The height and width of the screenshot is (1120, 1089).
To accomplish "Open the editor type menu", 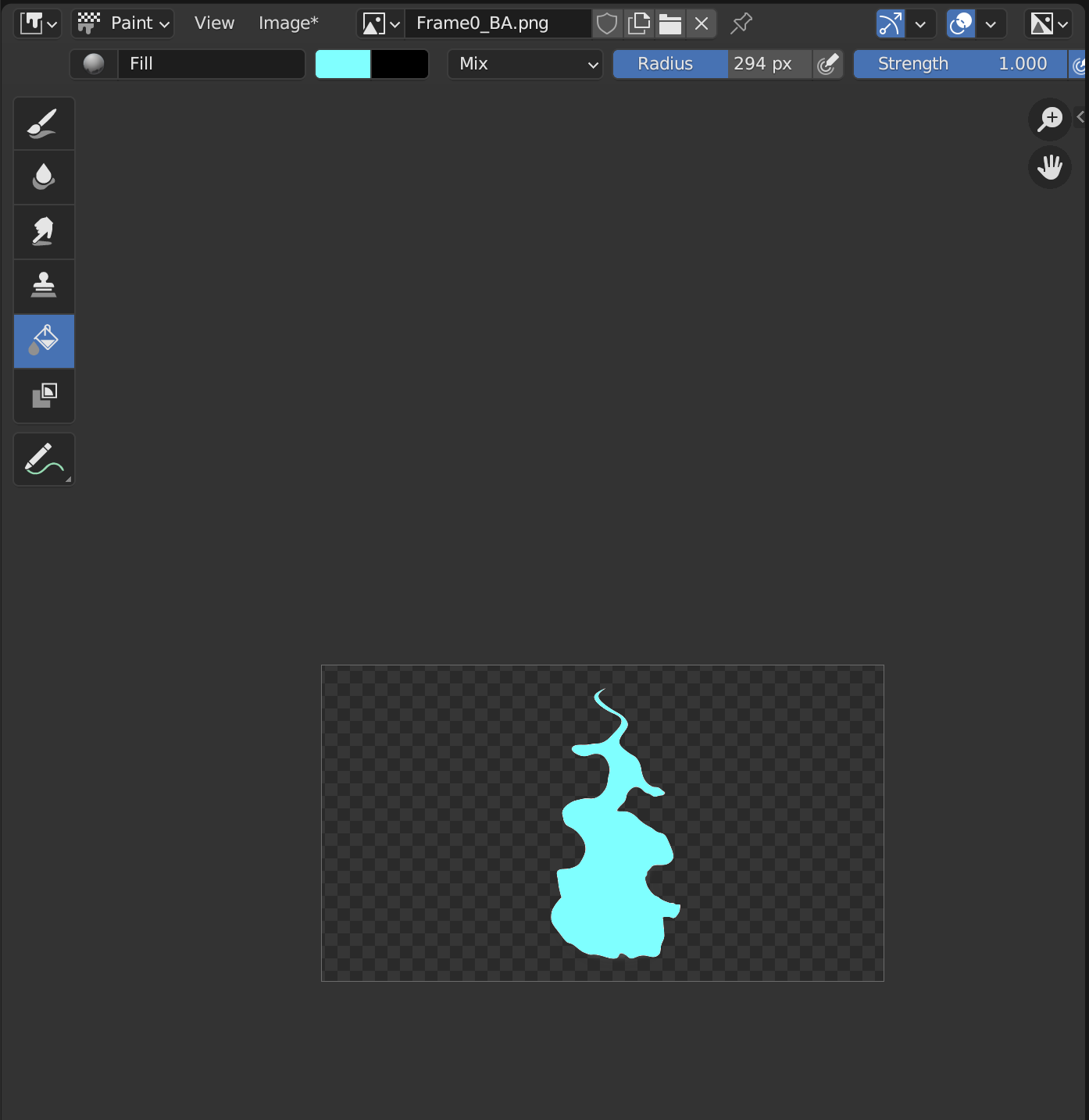I will pyautogui.click(x=38, y=23).
